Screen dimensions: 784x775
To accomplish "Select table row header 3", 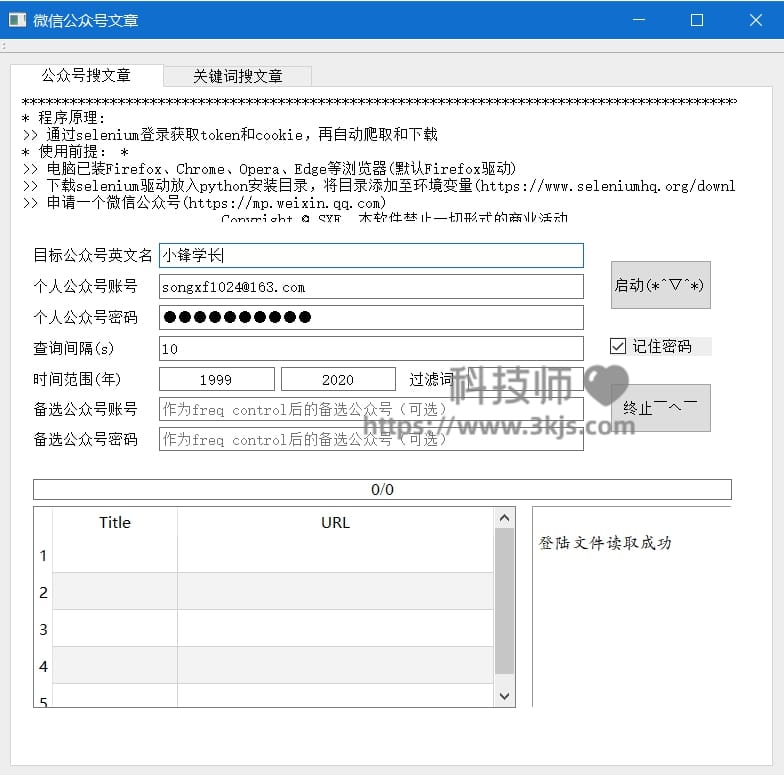I will (43, 629).
